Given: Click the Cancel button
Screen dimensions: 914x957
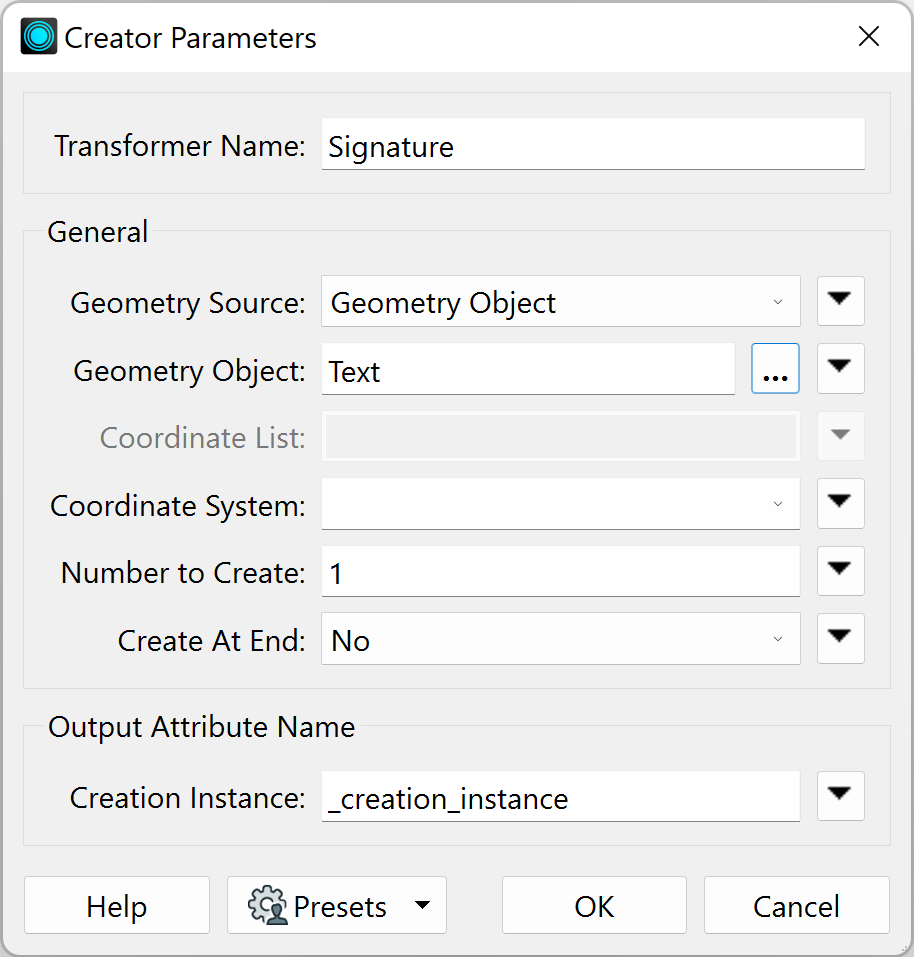Looking at the screenshot, I should tap(796, 905).
